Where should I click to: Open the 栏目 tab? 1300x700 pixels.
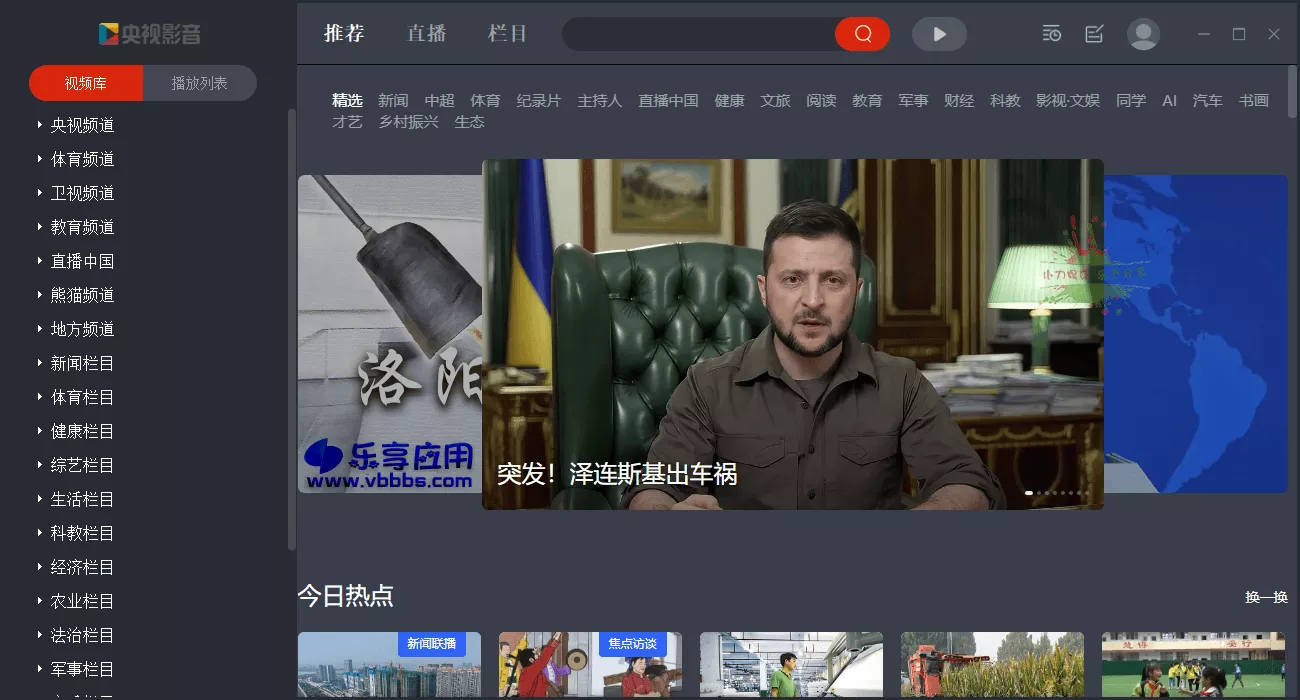508,33
